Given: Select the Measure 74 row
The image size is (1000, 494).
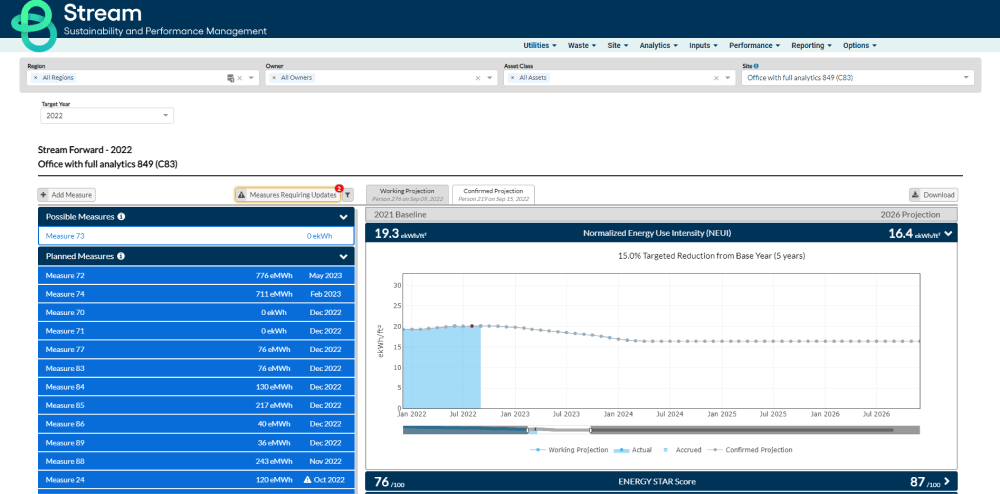Looking at the screenshot, I should [x=196, y=294].
